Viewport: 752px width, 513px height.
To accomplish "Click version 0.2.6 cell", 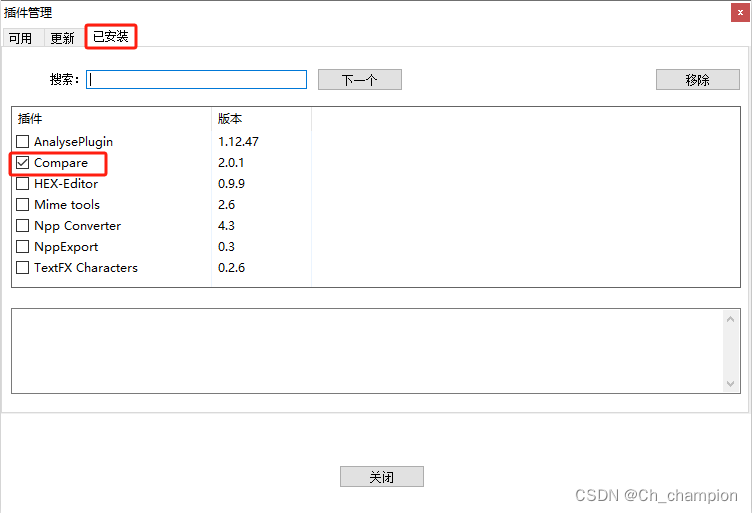I will (232, 268).
